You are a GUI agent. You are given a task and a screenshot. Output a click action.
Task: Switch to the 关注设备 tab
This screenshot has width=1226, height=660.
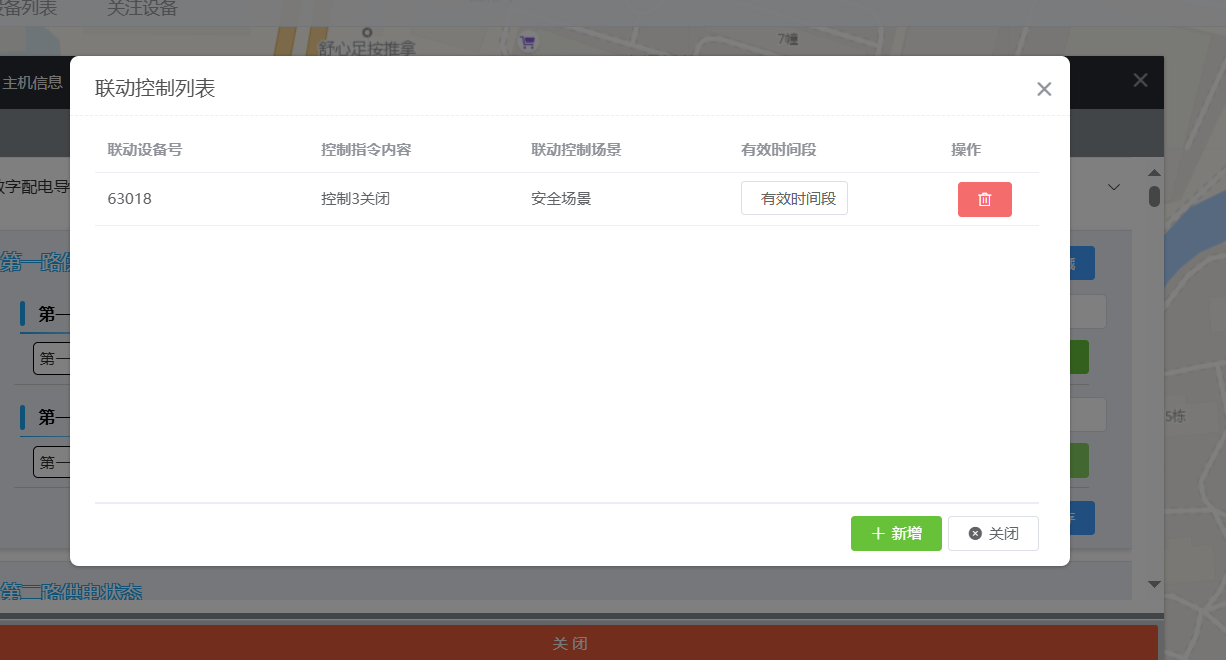click(142, 9)
